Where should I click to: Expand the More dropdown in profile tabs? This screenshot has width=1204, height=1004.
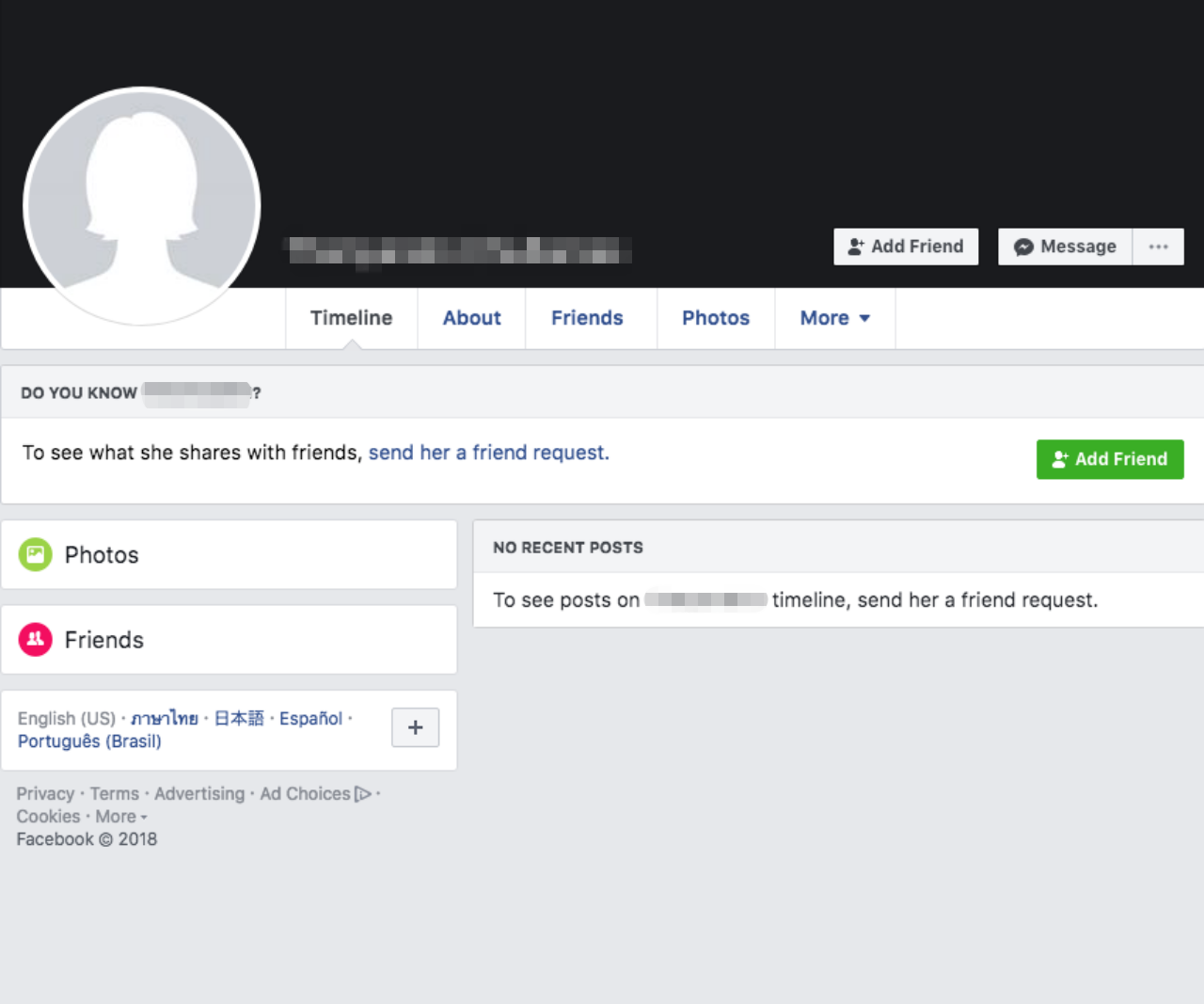click(834, 318)
